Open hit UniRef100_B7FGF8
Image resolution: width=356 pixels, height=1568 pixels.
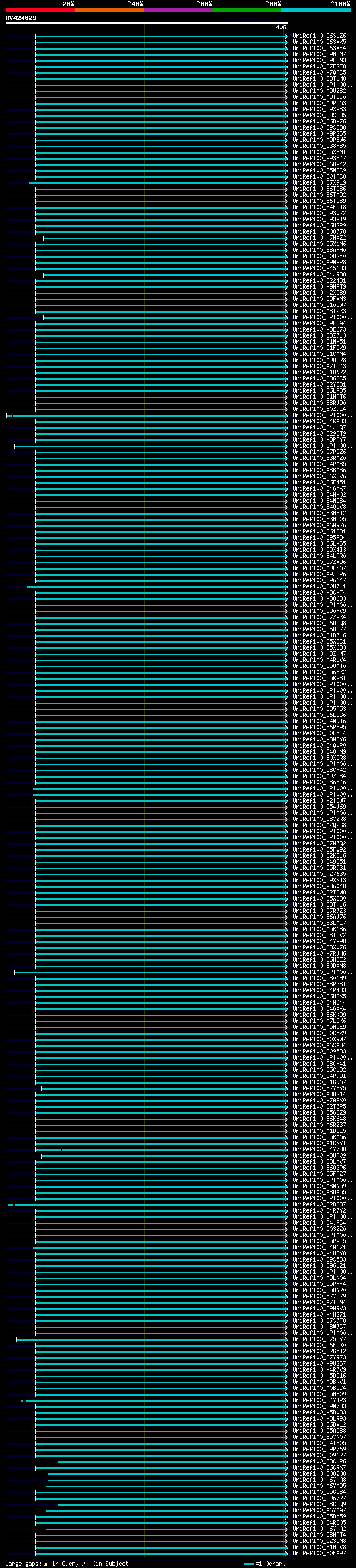pyautogui.click(x=319, y=66)
